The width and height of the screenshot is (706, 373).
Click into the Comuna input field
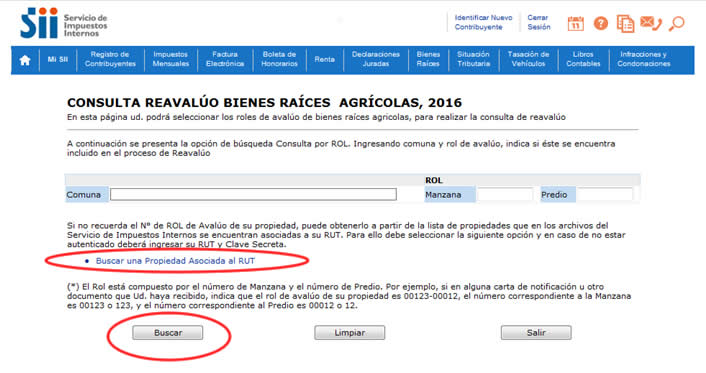[253, 195]
